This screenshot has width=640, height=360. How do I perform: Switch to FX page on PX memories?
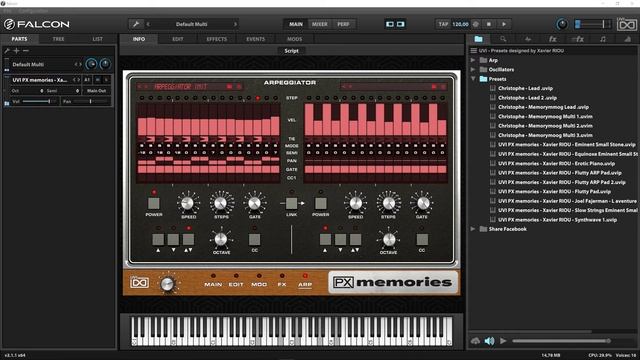tap(282, 284)
